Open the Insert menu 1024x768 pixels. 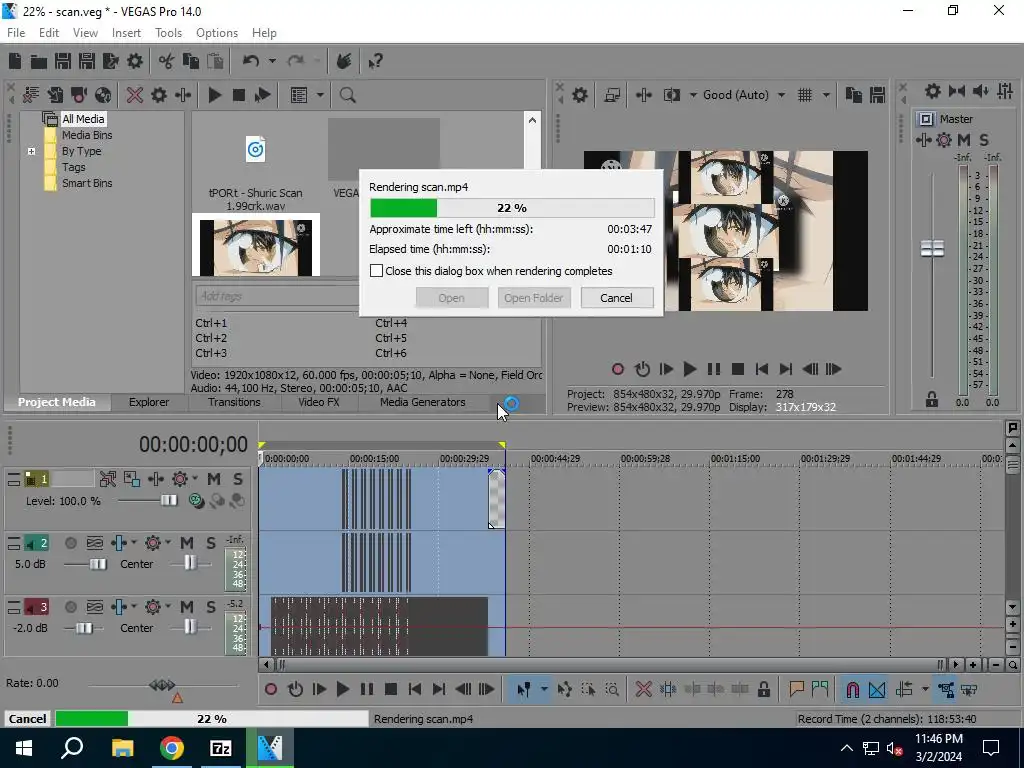tap(126, 33)
